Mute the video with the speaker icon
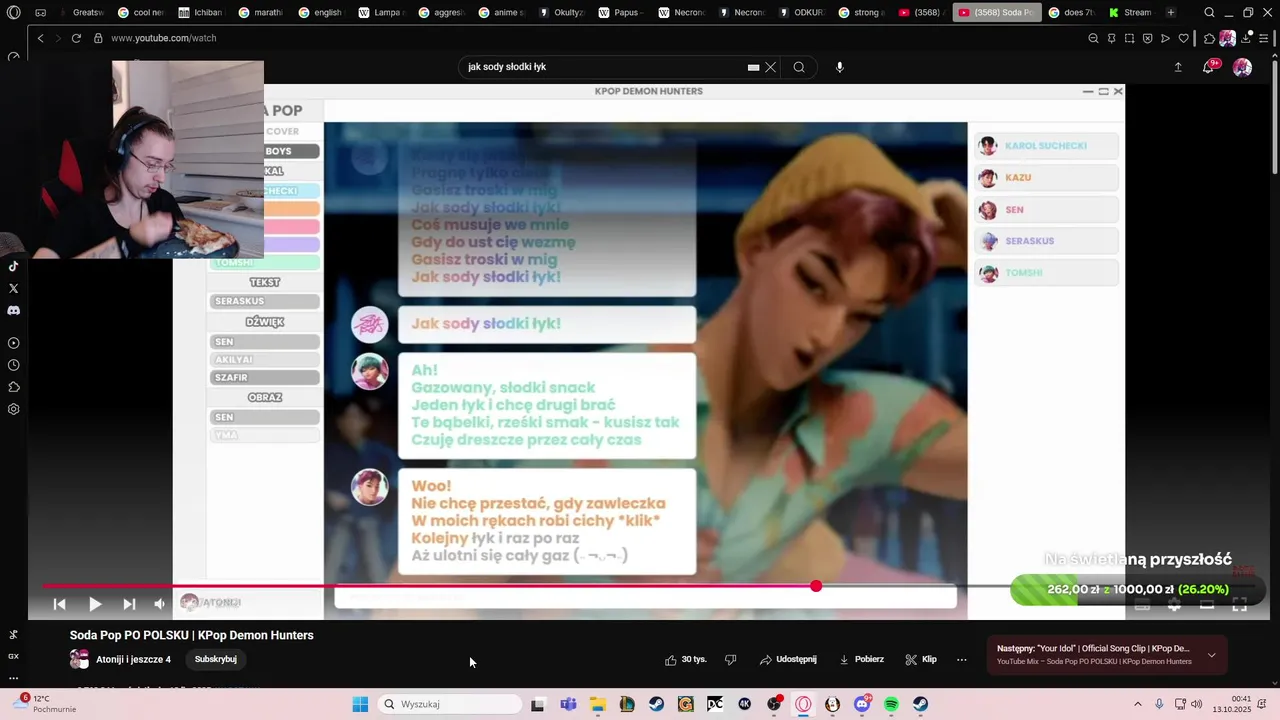The width and height of the screenshot is (1280, 720). 160,604
